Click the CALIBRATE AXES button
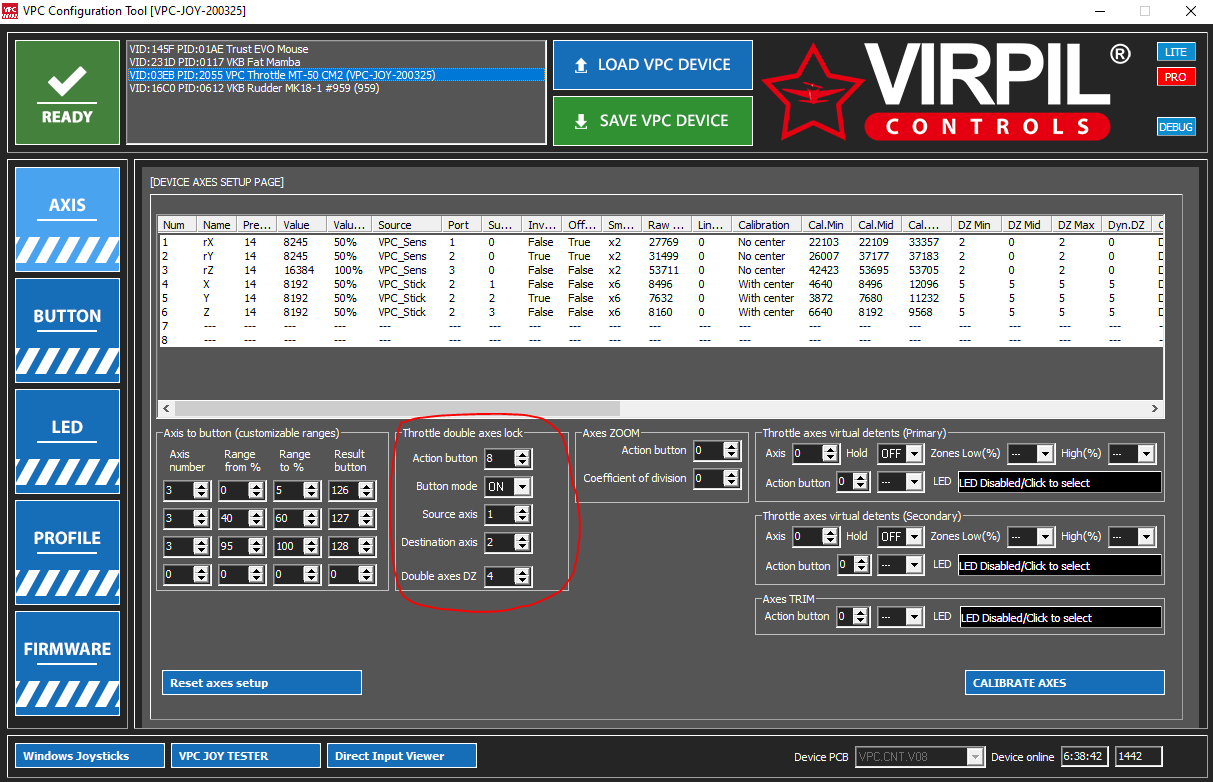Image resolution: width=1213 pixels, height=782 pixels. [1065, 683]
